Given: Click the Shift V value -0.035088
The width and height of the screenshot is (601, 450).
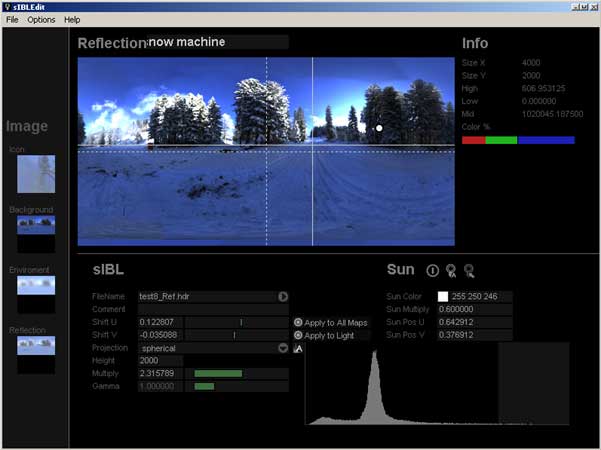Looking at the screenshot, I should pyautogui.click(x=160, y=335).
